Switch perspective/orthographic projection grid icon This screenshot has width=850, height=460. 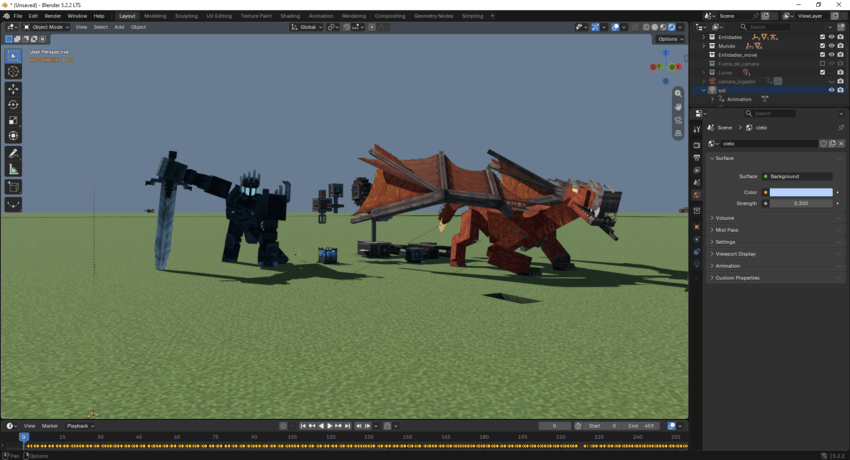pyautogui.click(x=678, y=133)
